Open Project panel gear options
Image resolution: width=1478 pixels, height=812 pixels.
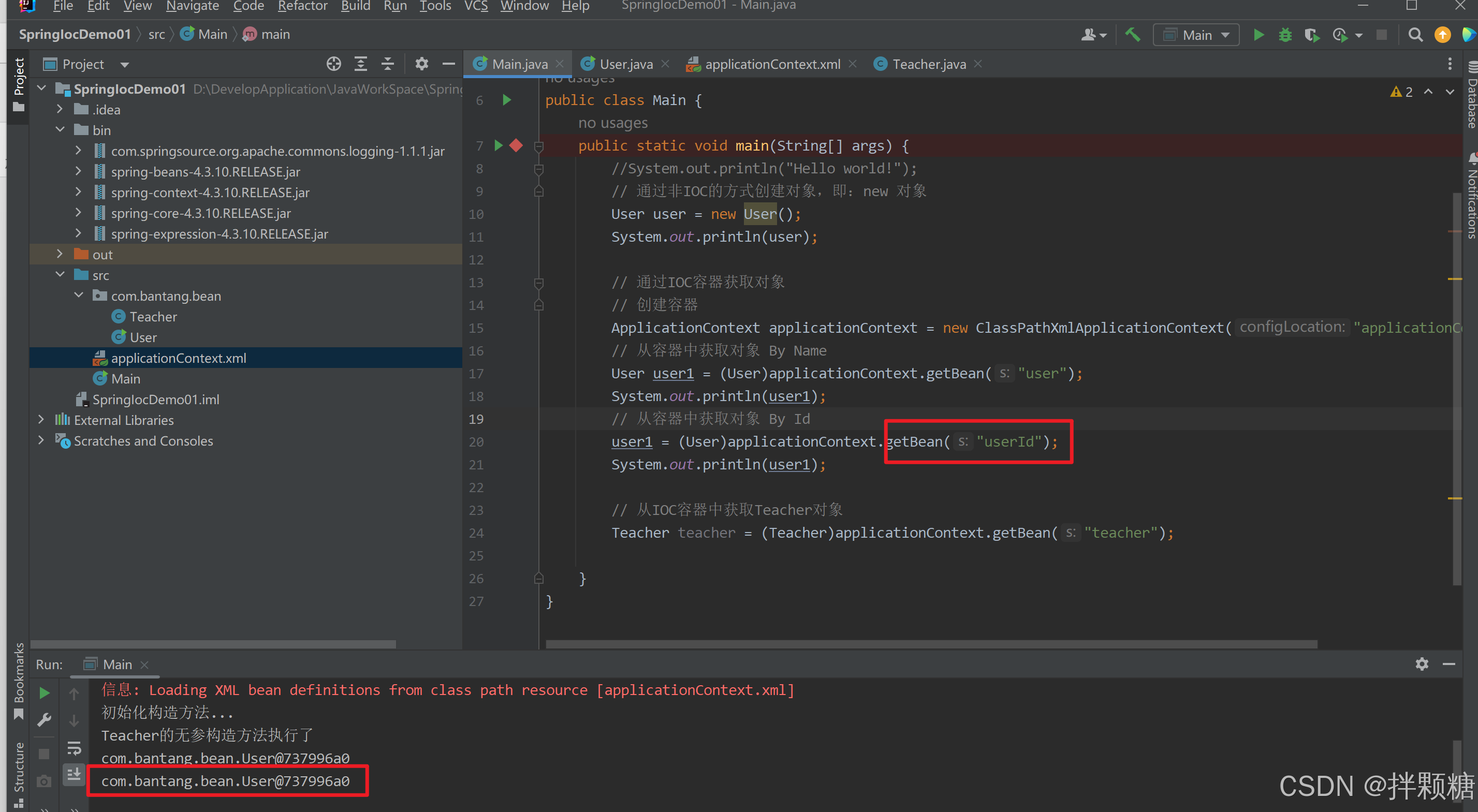pyautogui.click(x=422, y=64)
